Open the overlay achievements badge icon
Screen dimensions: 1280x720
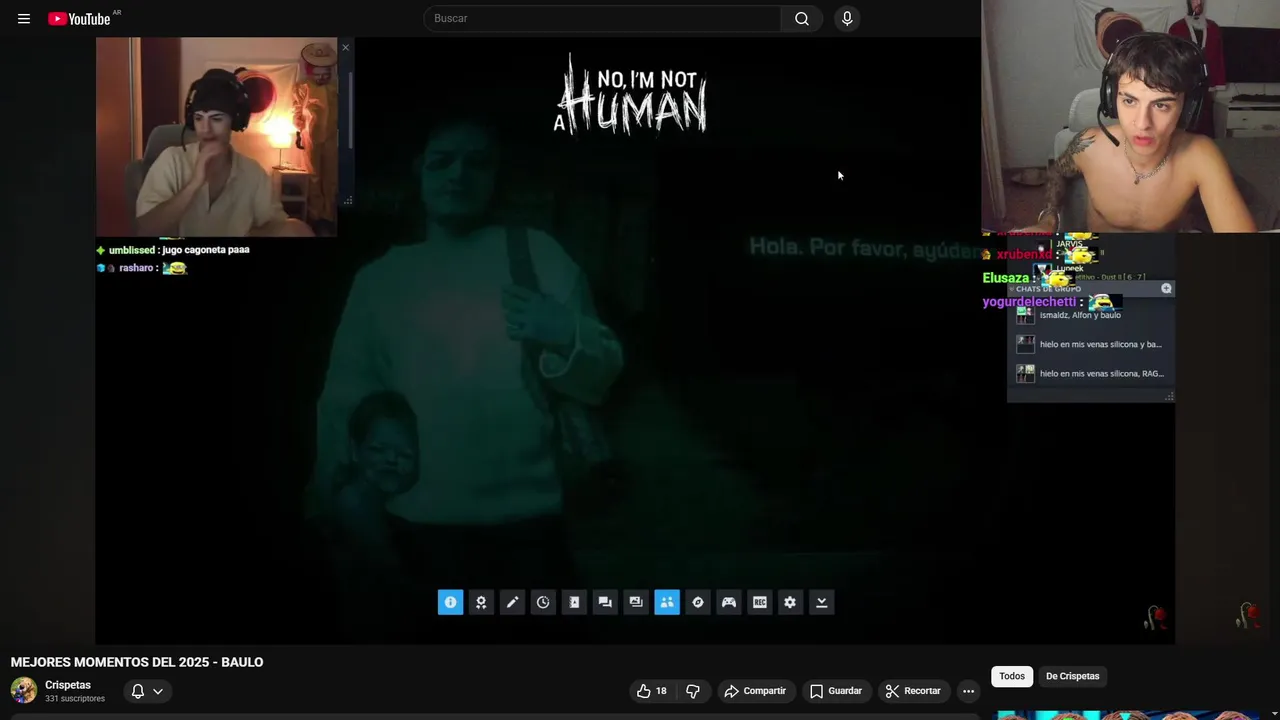click(x=481, y=602)
